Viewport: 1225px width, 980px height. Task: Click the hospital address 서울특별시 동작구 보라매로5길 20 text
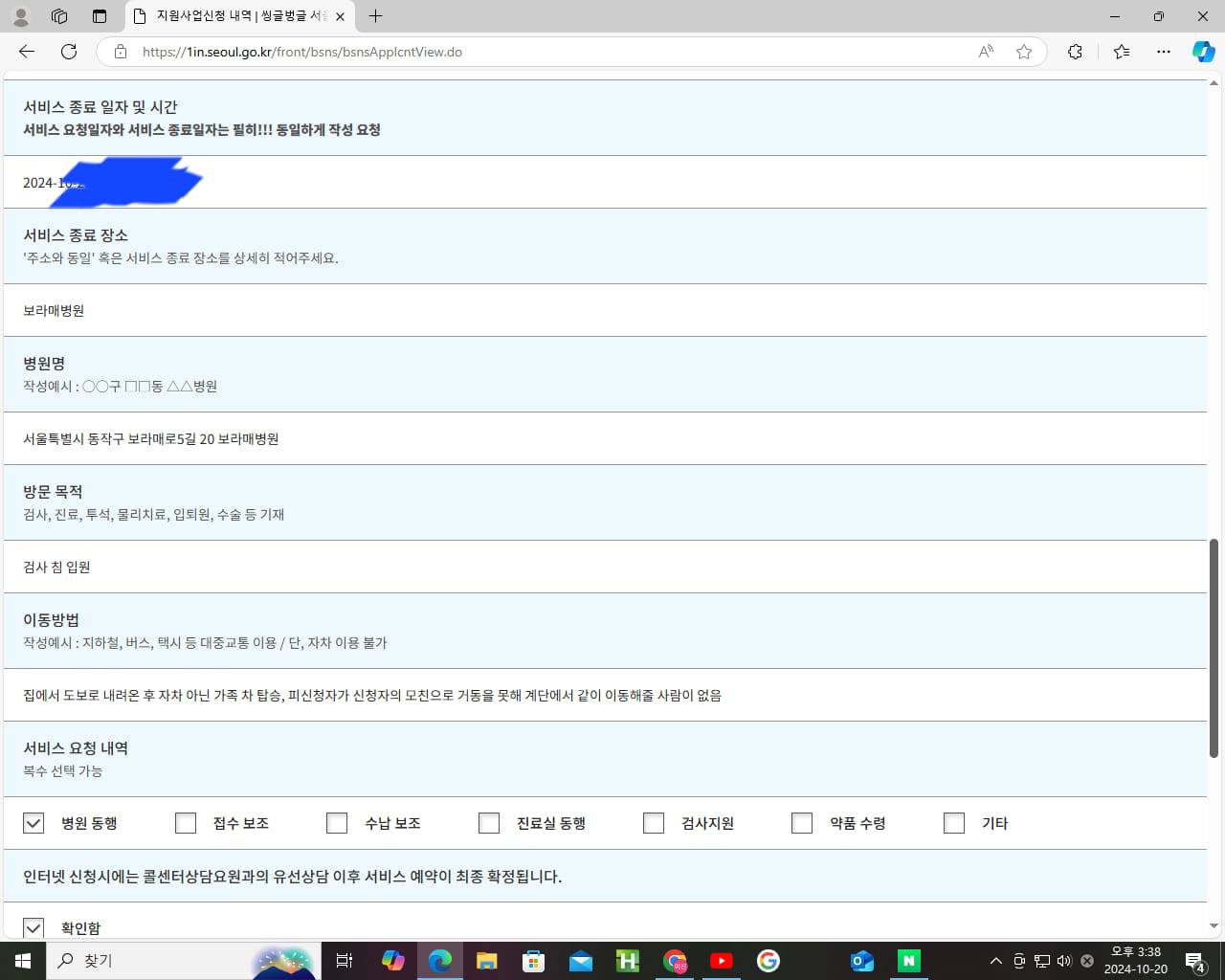pyautogui.click(x=151, y=439)
